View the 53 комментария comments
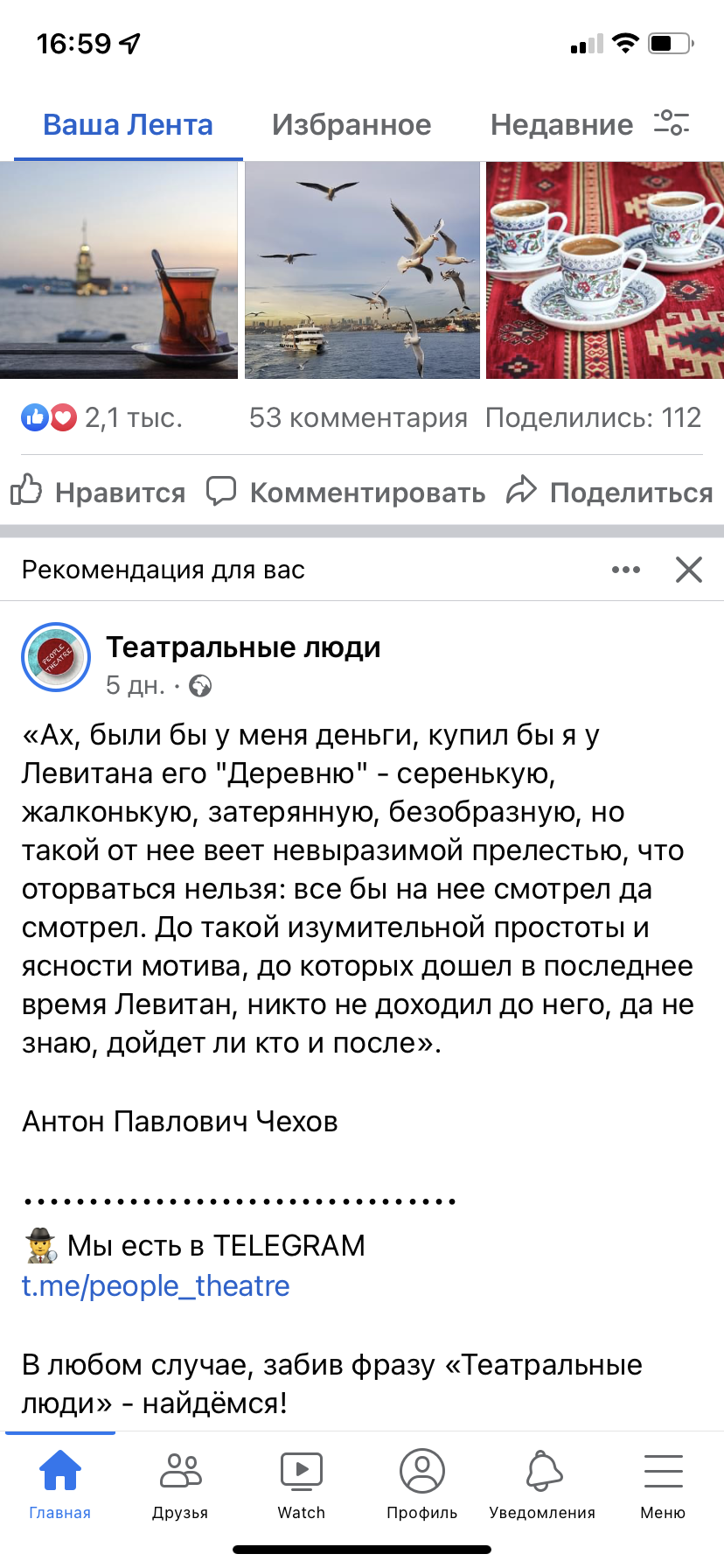 359,417
